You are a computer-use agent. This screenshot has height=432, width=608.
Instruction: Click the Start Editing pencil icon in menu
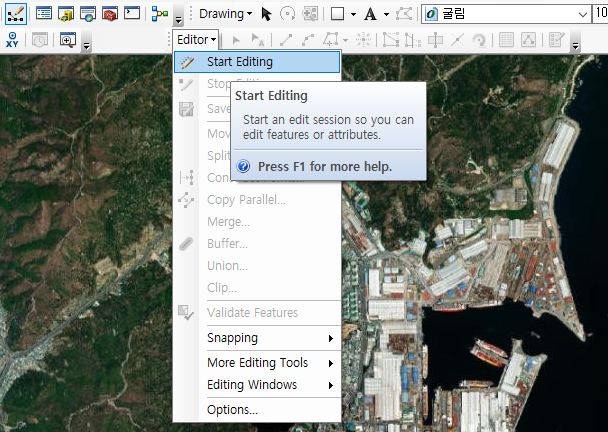(x=187, y=62)
